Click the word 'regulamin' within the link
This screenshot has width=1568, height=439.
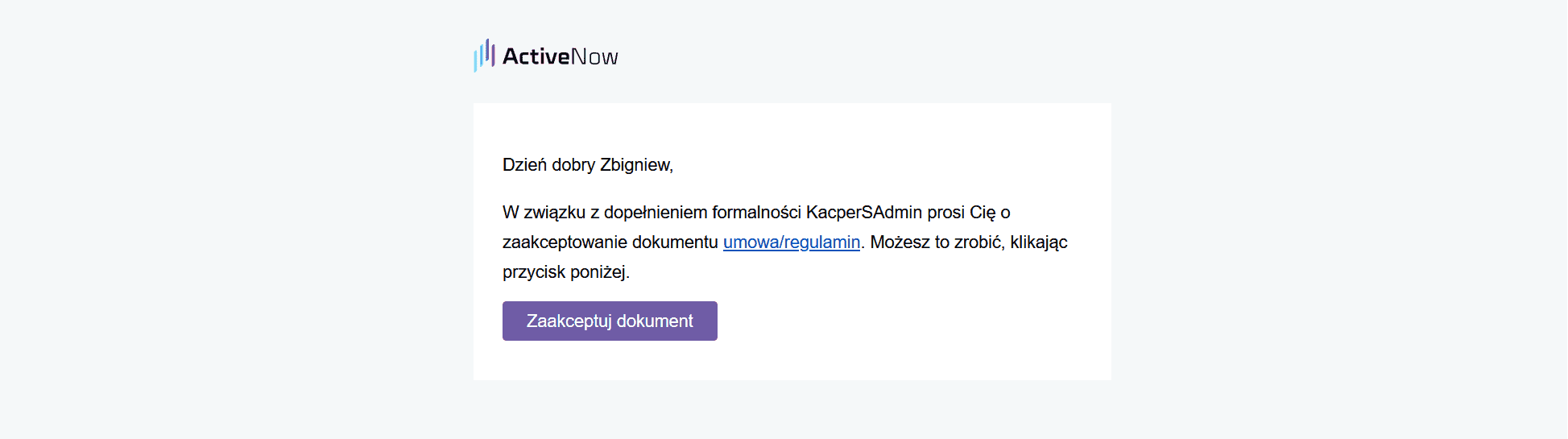click(x=822, y=242)
